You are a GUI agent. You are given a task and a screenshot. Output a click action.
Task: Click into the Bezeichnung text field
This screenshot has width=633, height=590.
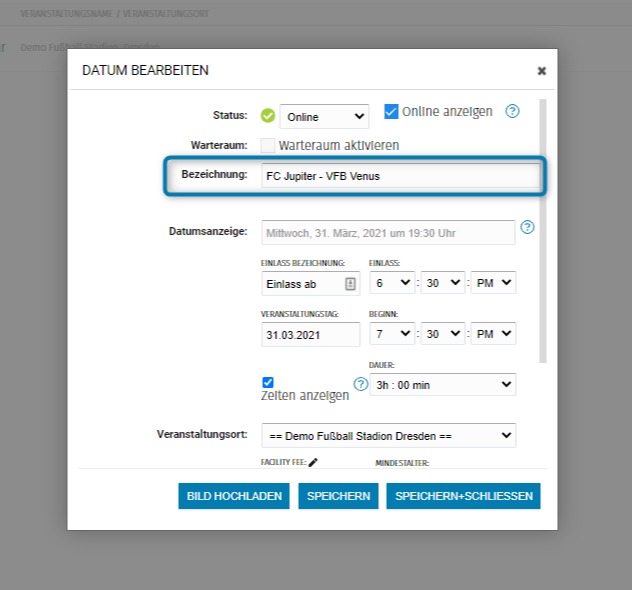tap(400, 177)
